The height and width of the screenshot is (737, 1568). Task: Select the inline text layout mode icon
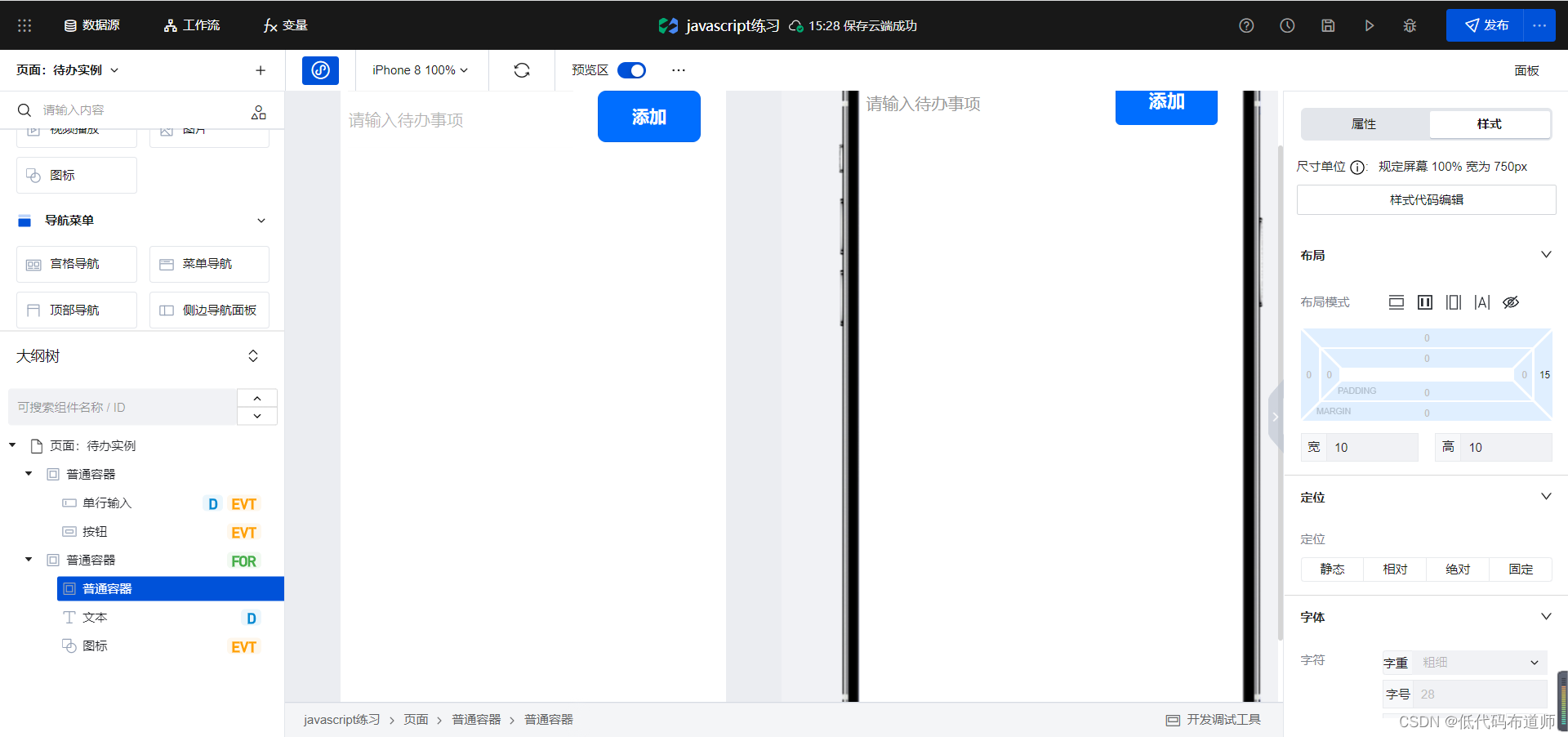1482,302
